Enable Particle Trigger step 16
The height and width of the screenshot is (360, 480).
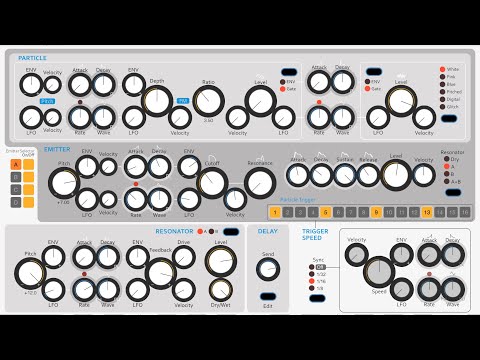[x=465, y=212]
